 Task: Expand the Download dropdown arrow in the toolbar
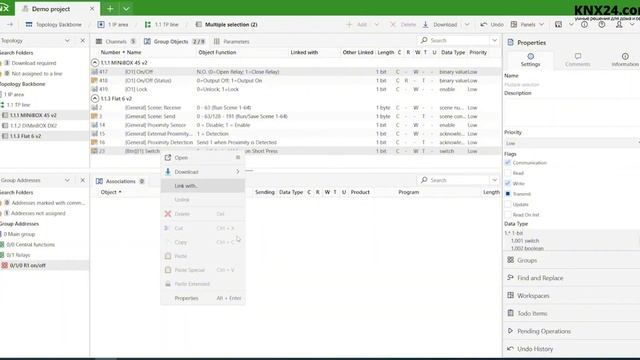(467, 24)
